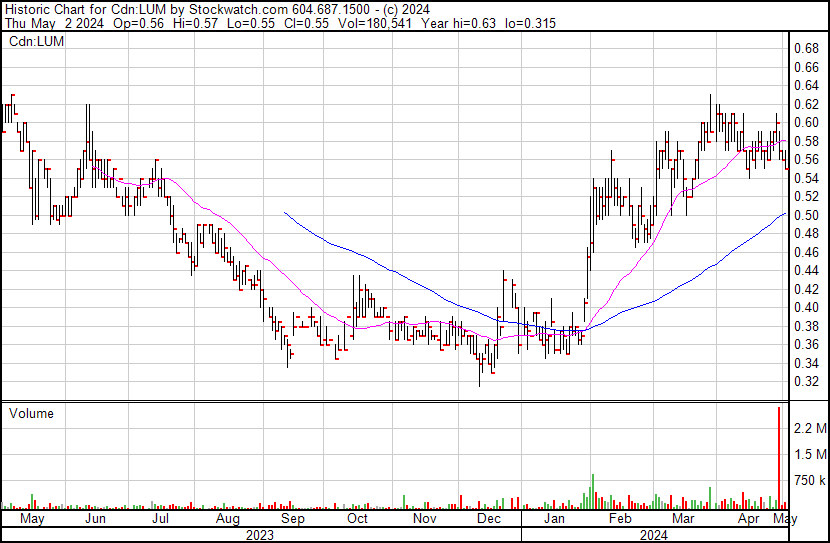Click the 'Mar' month label

[x=683, y=519]
